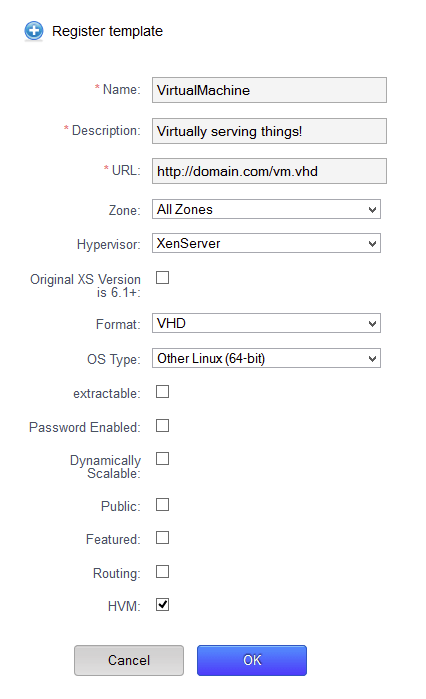Uncheck the HVM checkbox
This screenshot has width=426, height=699.
[x=162, y=604]
